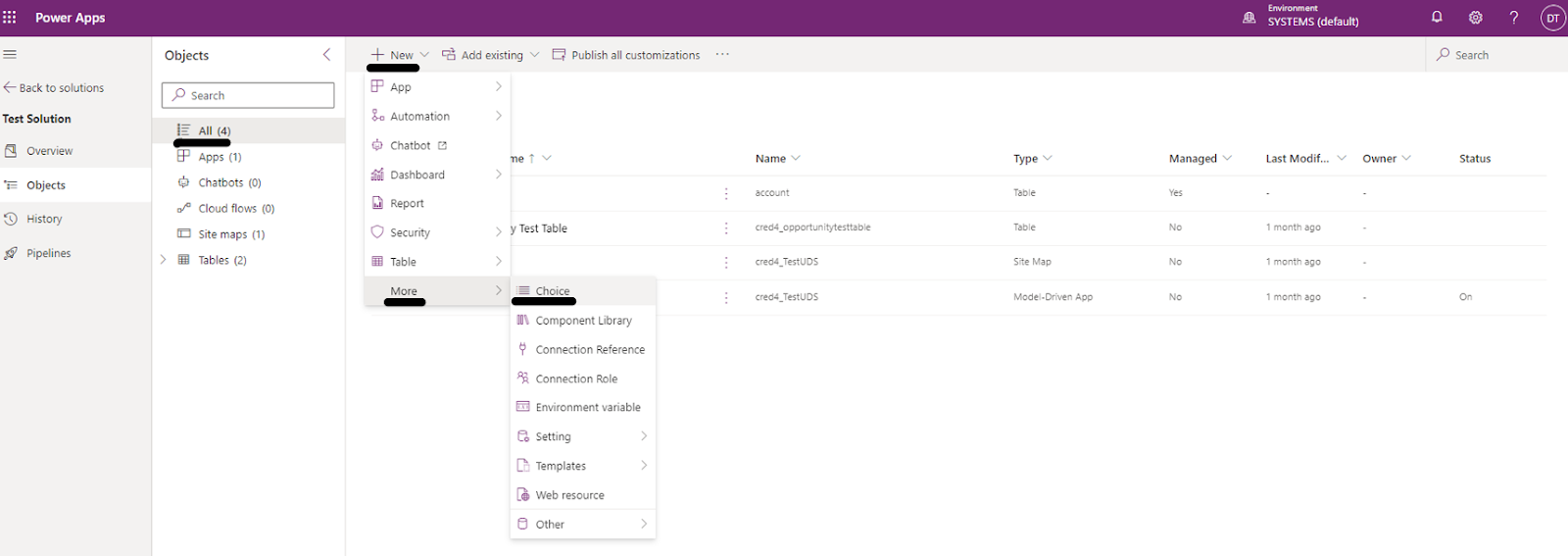Collapse the Objects panel with chevron

pyautogui.click(x=326, y=55)
